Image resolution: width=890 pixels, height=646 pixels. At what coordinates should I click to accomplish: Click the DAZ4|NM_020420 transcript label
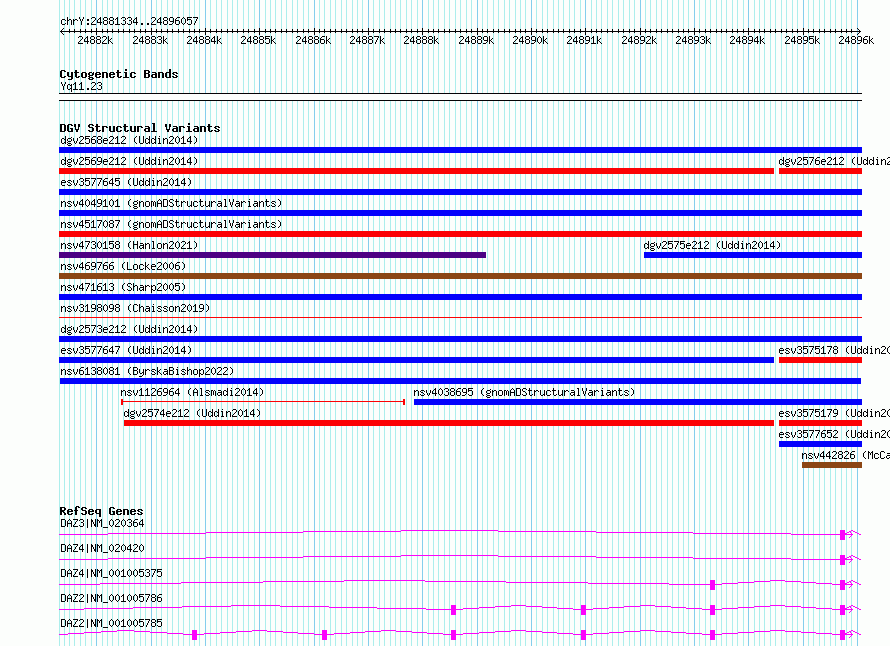tap(102, 548)
